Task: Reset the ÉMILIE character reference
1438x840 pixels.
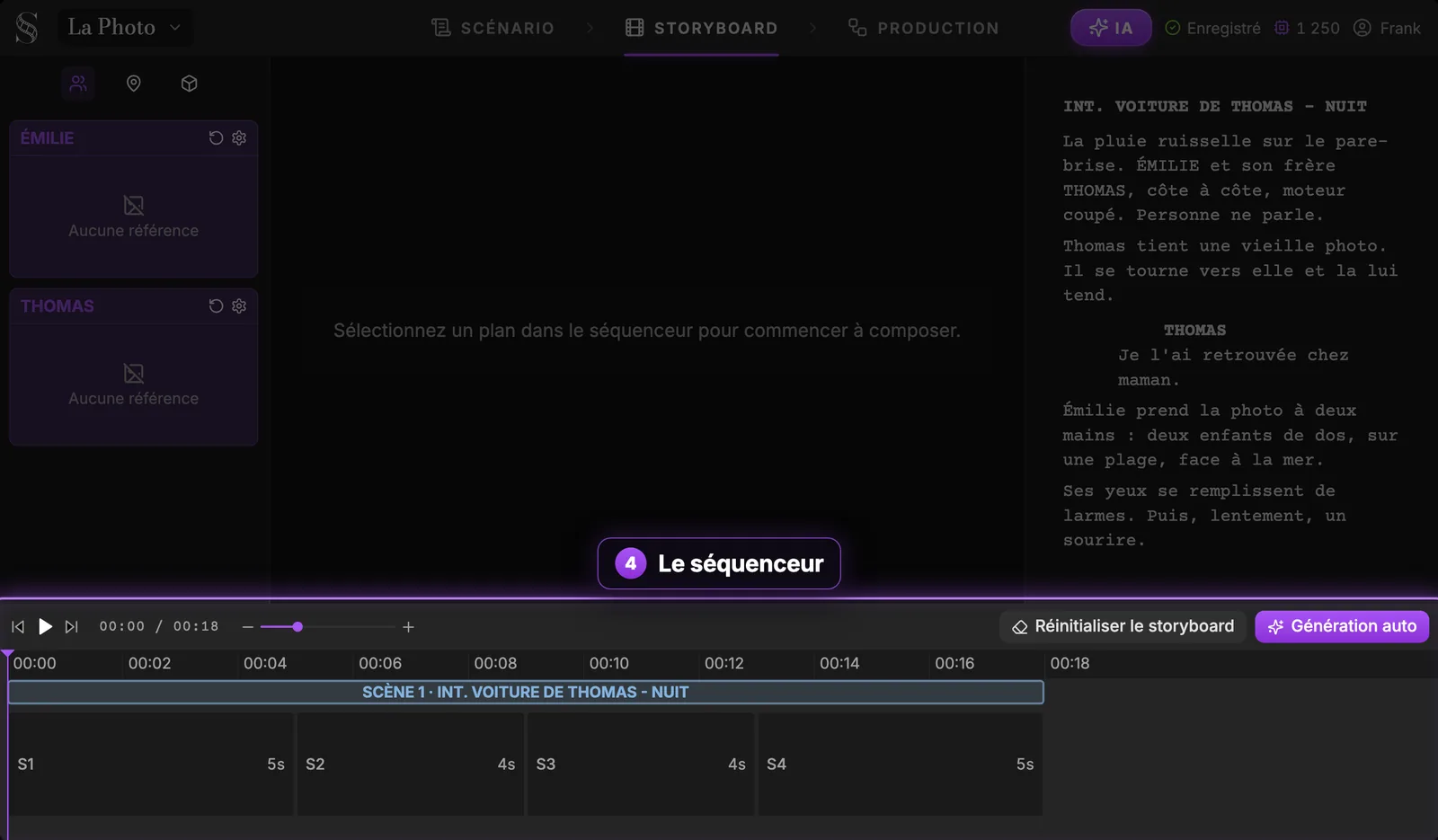Action: coord(216,138)
